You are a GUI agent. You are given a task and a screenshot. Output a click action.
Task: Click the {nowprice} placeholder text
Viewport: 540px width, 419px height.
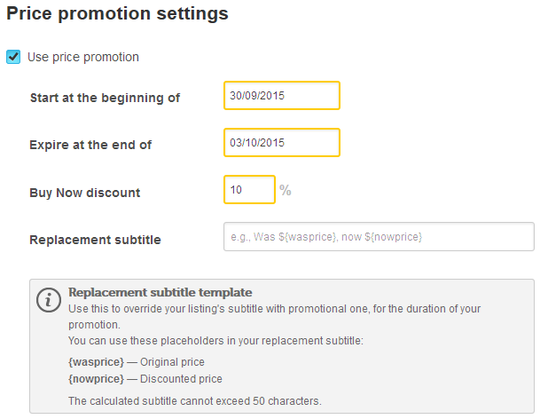point(96,379)
